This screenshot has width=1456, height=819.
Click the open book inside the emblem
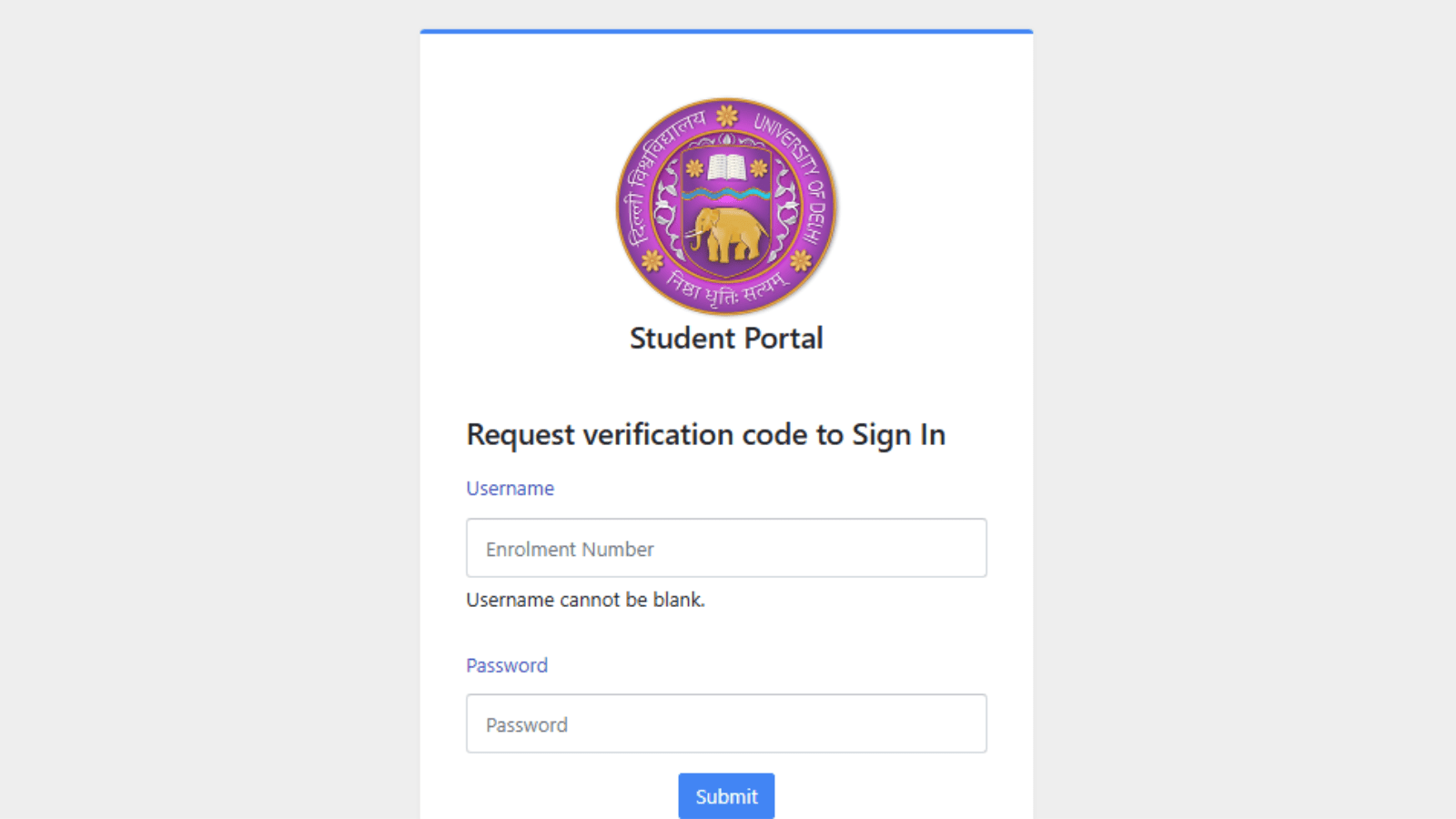[726, 167]
